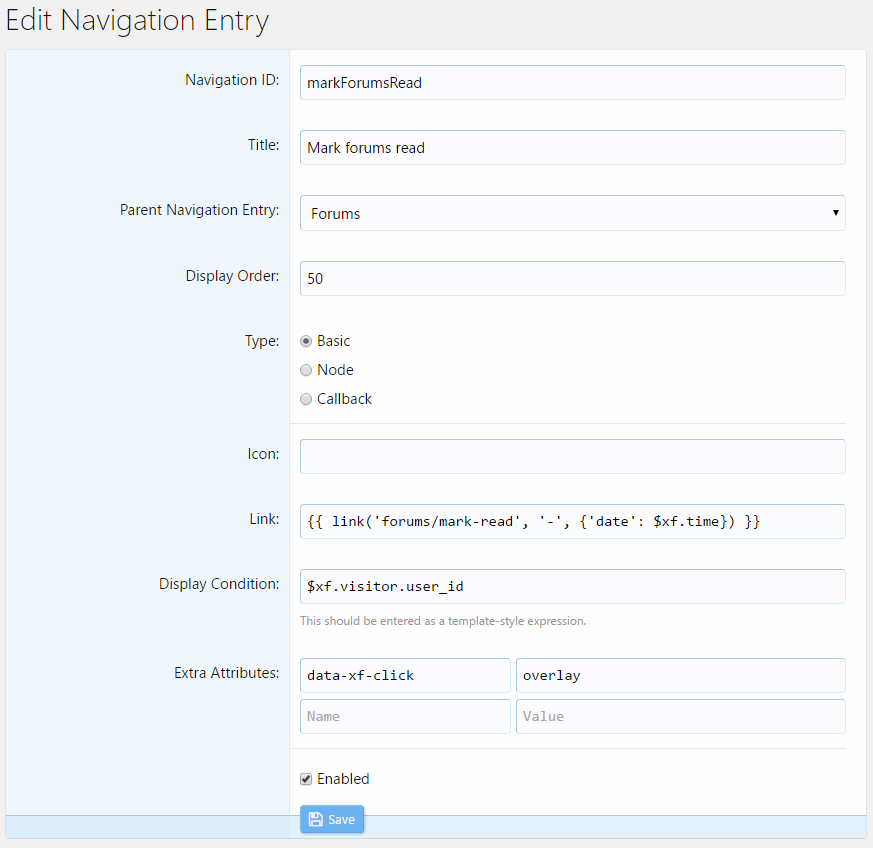Viewport: 873px width, 848px height.
Task: Click the Enabled label text
Action: tap(343, 779)
